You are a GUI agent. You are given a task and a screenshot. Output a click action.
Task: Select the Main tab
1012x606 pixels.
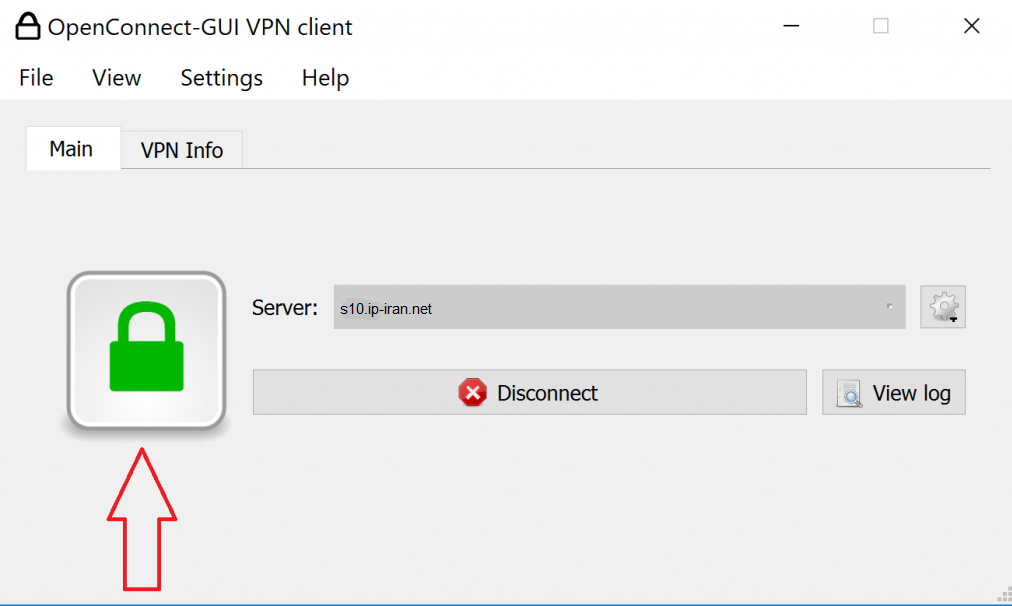tap(71, 149)
